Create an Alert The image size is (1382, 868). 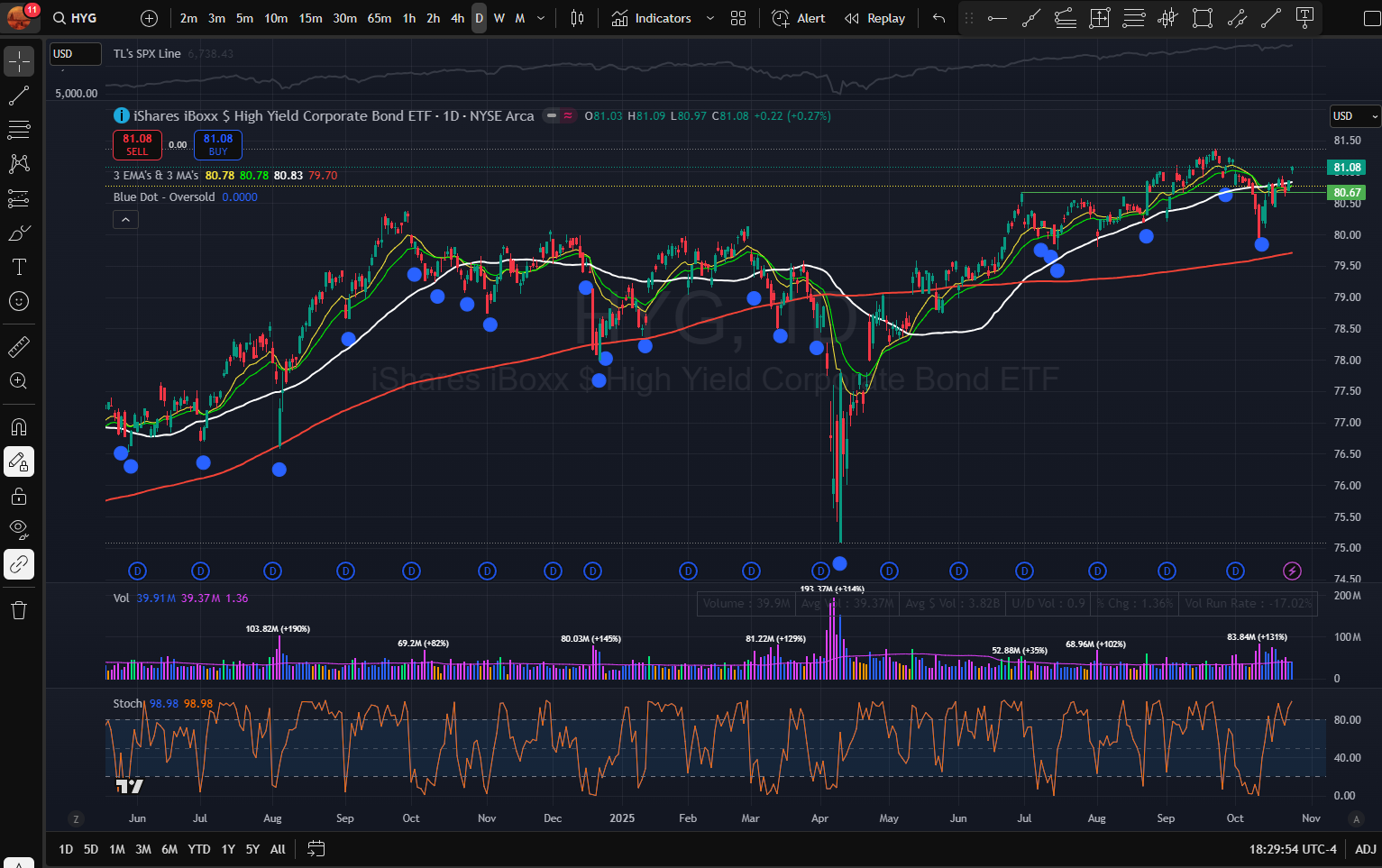[x=799, y=18]
